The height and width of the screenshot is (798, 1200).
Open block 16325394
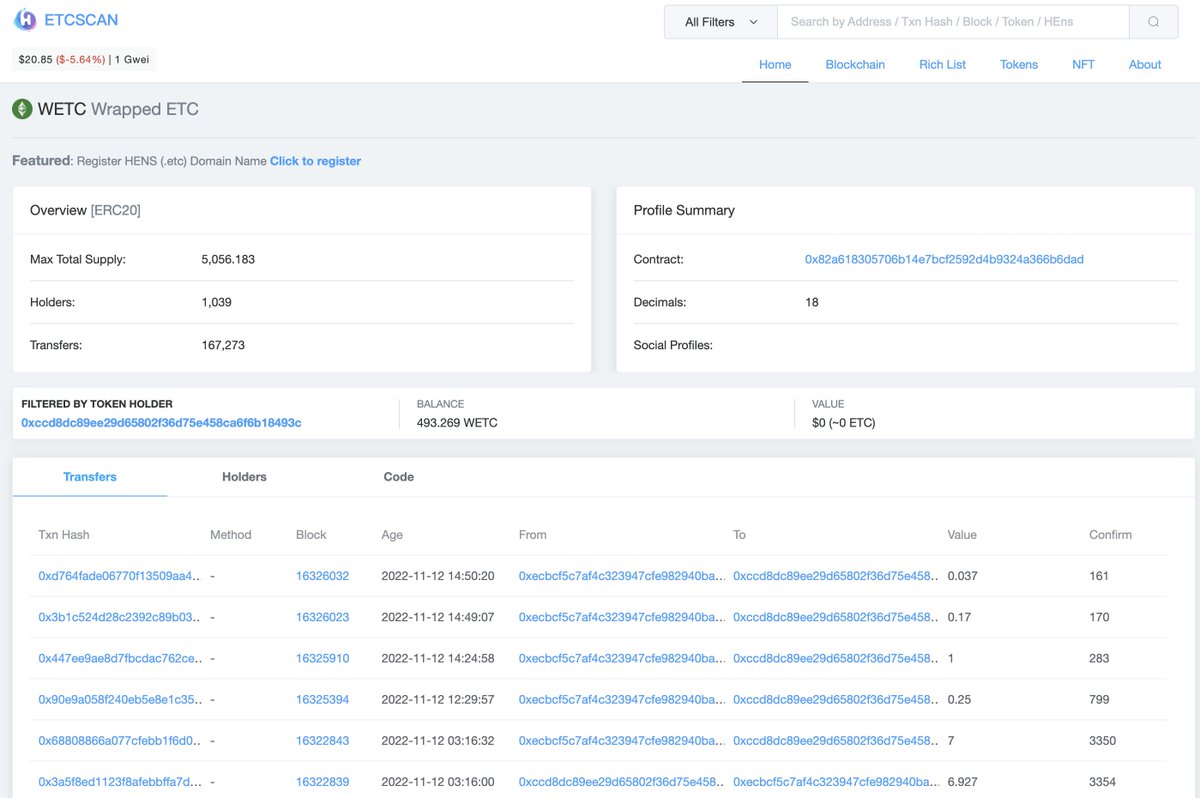[323, 699]
